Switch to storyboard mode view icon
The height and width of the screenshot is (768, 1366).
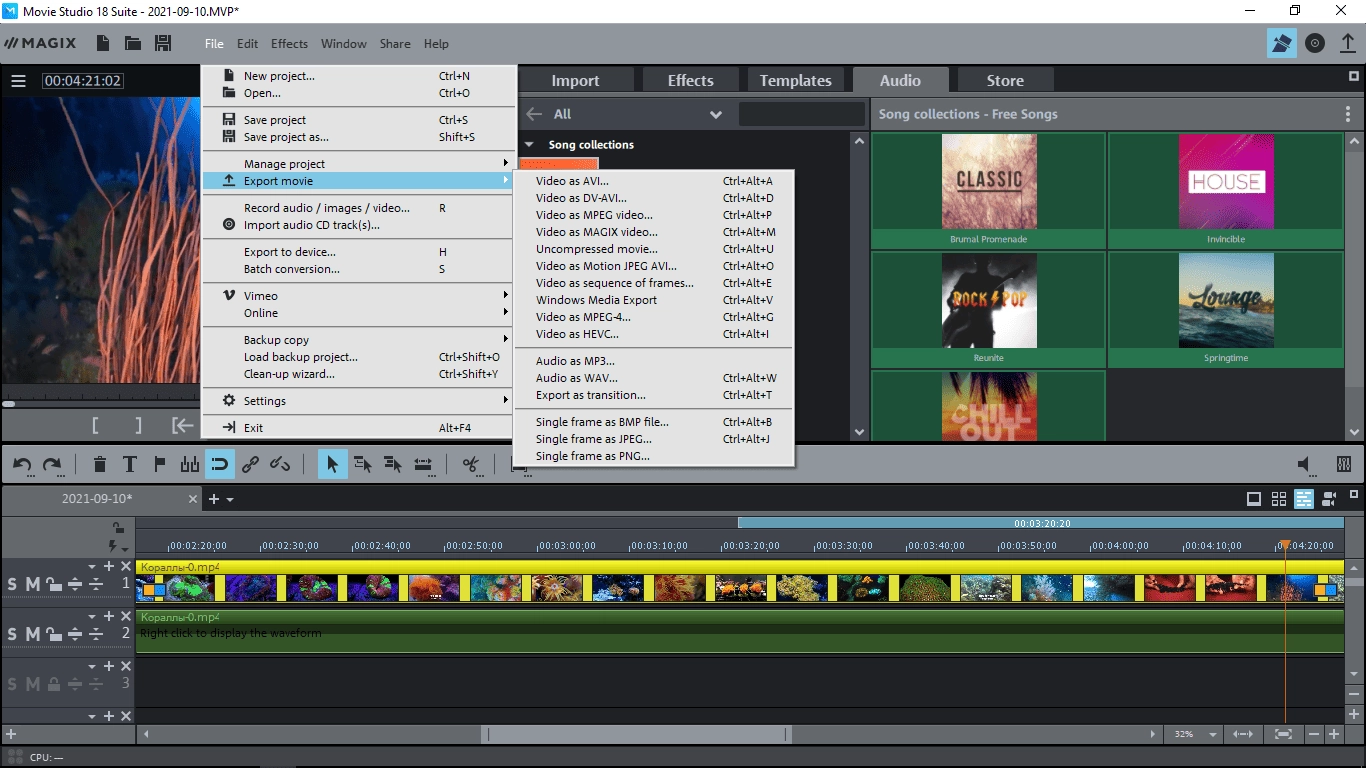[1254, 499]
